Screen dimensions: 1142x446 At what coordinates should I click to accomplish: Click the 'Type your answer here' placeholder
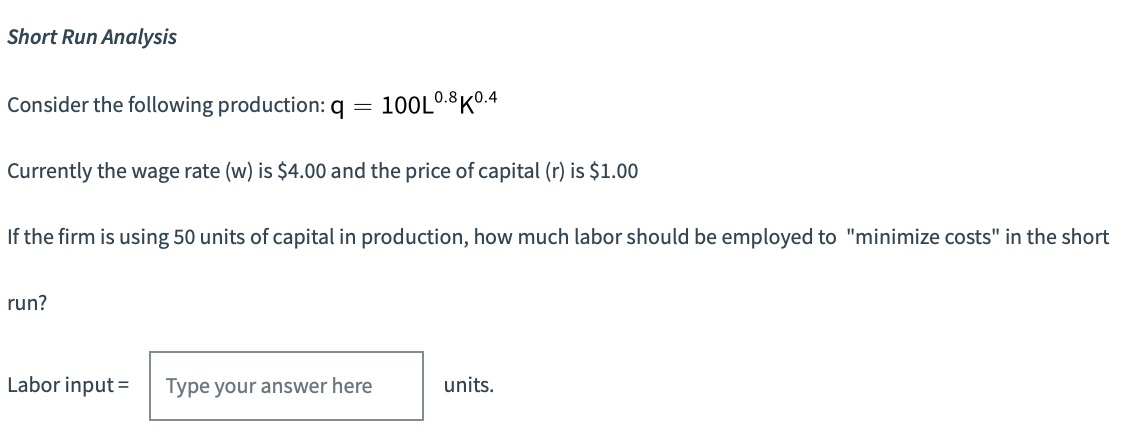(269, 386)
